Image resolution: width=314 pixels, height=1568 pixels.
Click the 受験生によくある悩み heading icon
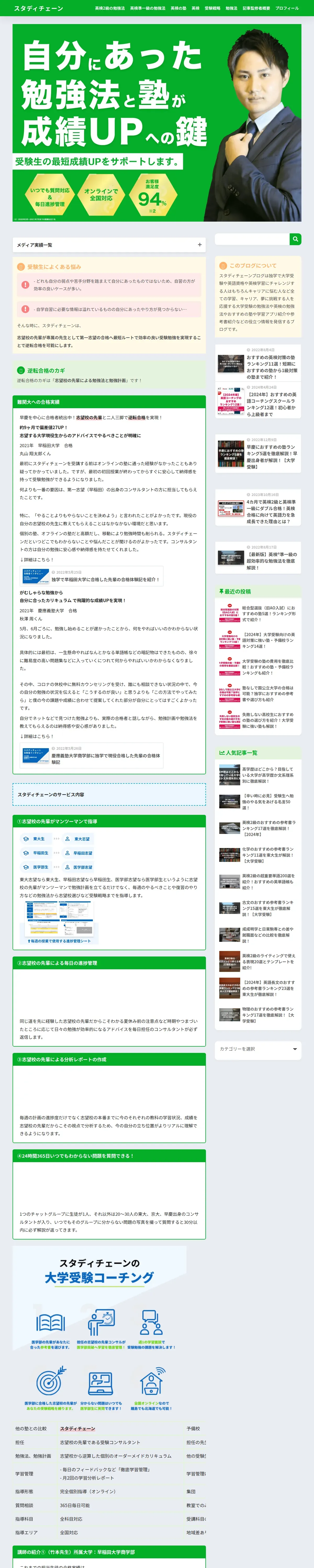(21, 267)
